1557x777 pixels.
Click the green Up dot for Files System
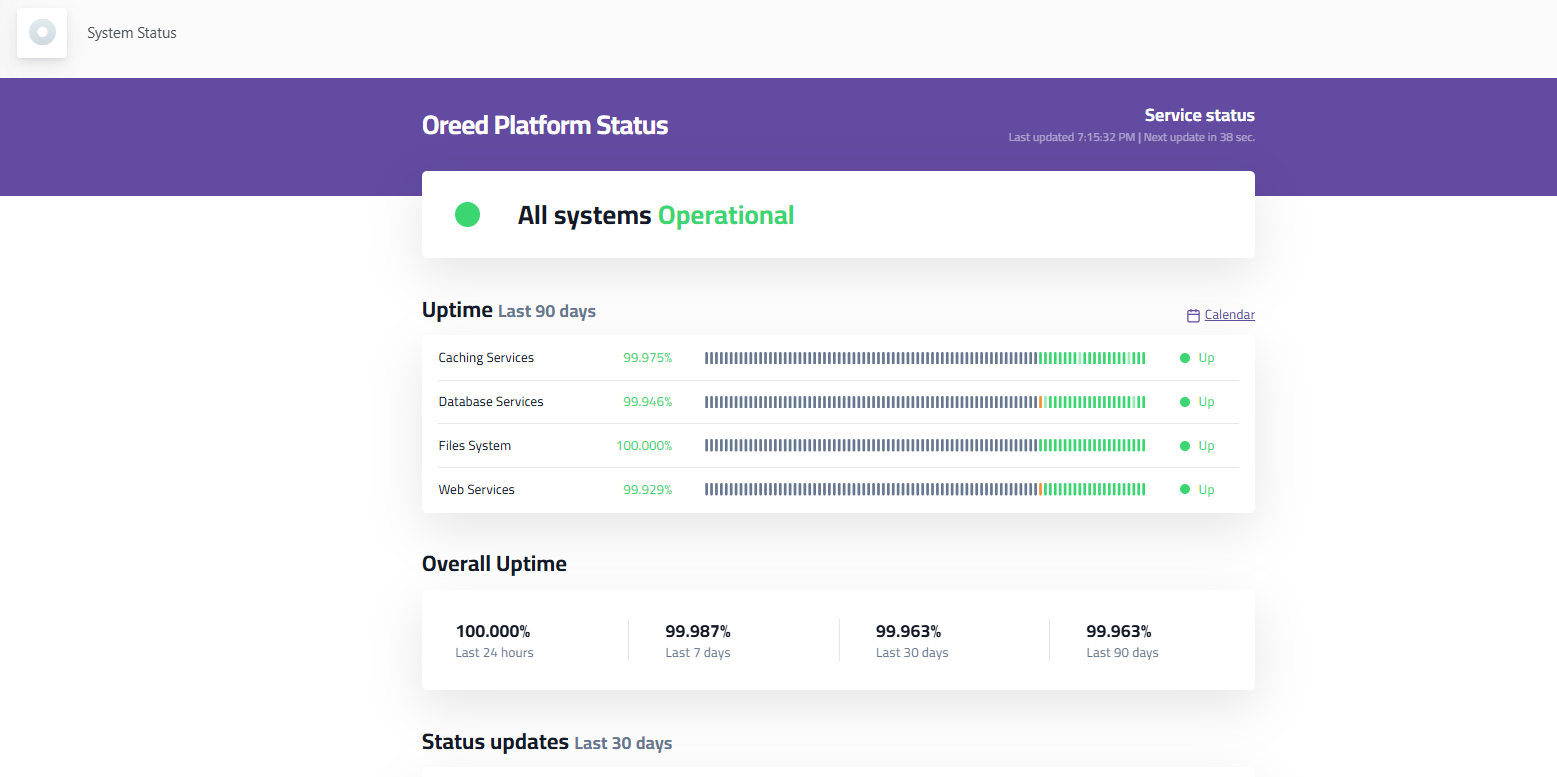[1185, 446]
